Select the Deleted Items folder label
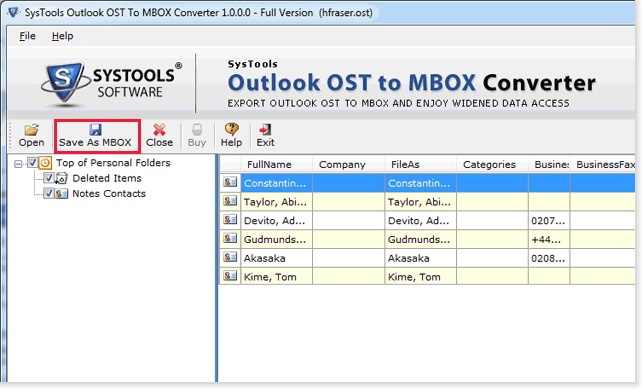 [107, 178]
